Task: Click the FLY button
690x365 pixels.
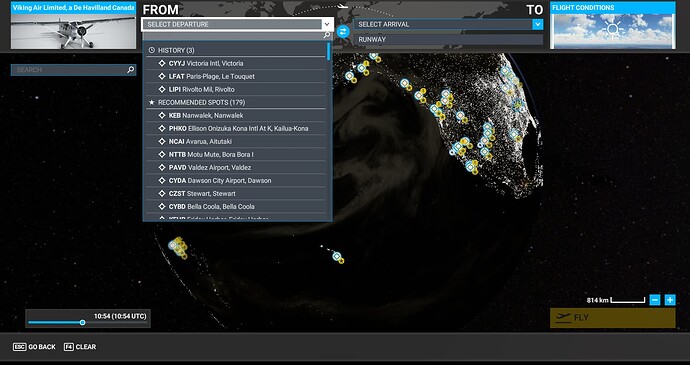Action: point(613,318)
